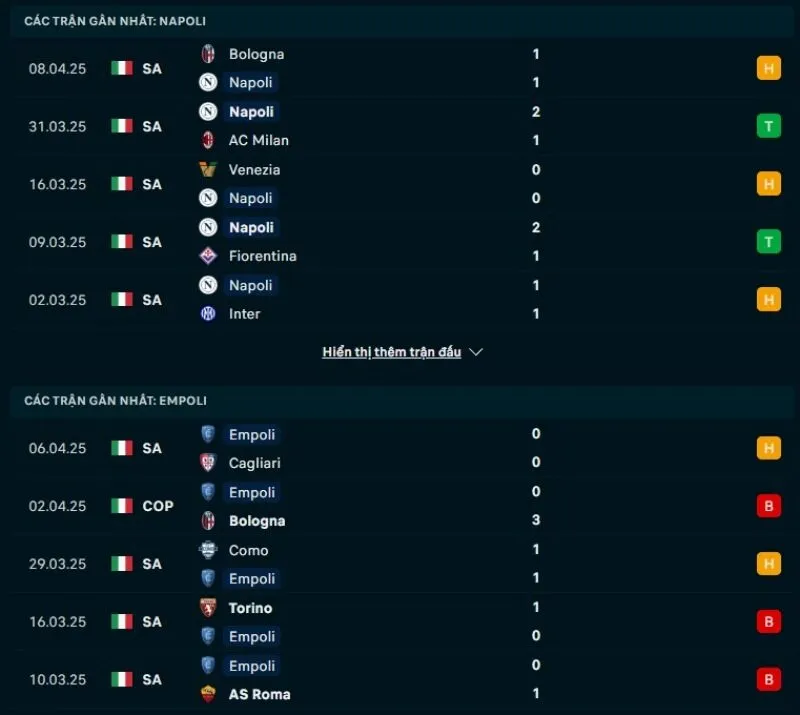Toggle the green T badge for Napoli vs AC Milan
Screen dimensions: 800x715
(768, 126)
